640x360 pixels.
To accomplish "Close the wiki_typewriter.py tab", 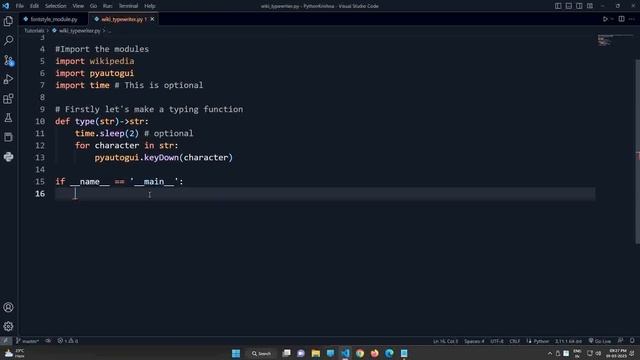I will coord(152,19).
